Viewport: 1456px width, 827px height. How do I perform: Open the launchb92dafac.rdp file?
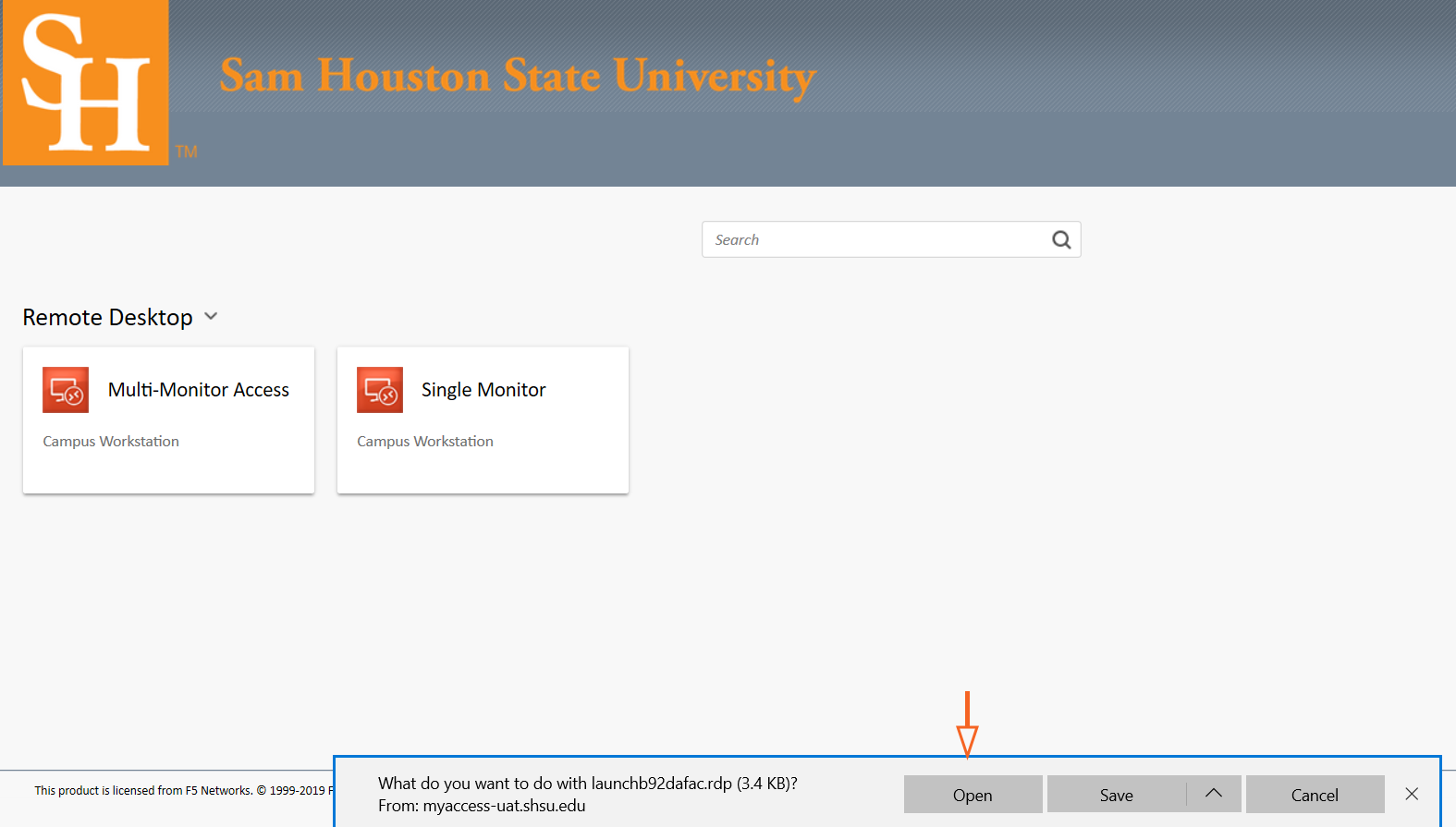pos(973,795)
